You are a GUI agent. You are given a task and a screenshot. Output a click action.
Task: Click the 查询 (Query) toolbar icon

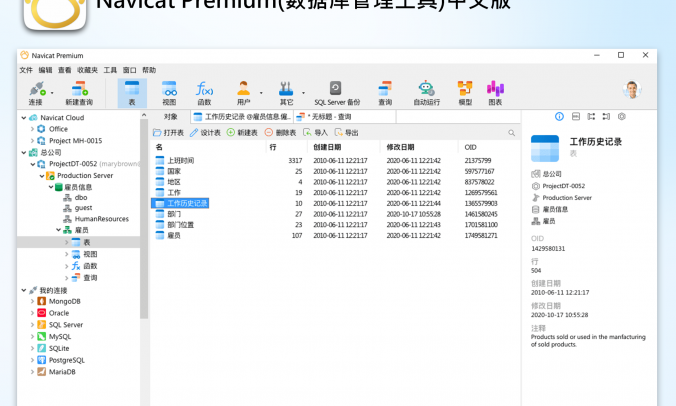pyautogui.click(x=385, y=92)
